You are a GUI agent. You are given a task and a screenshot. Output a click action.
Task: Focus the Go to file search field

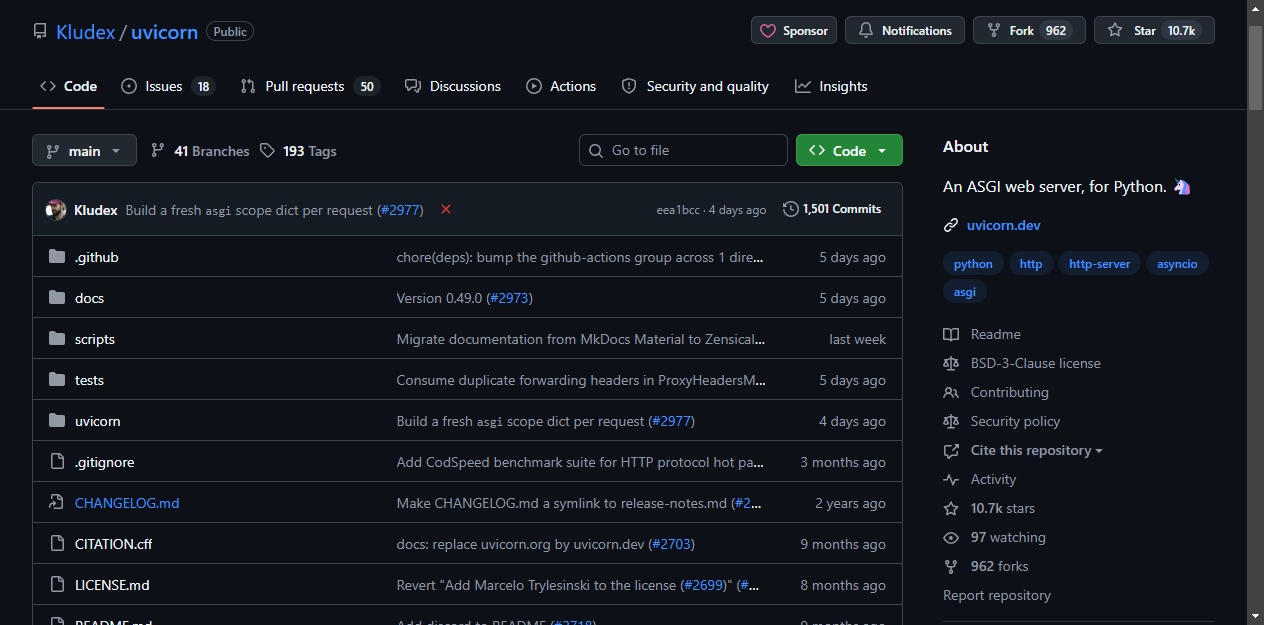[x=683, y=150]
